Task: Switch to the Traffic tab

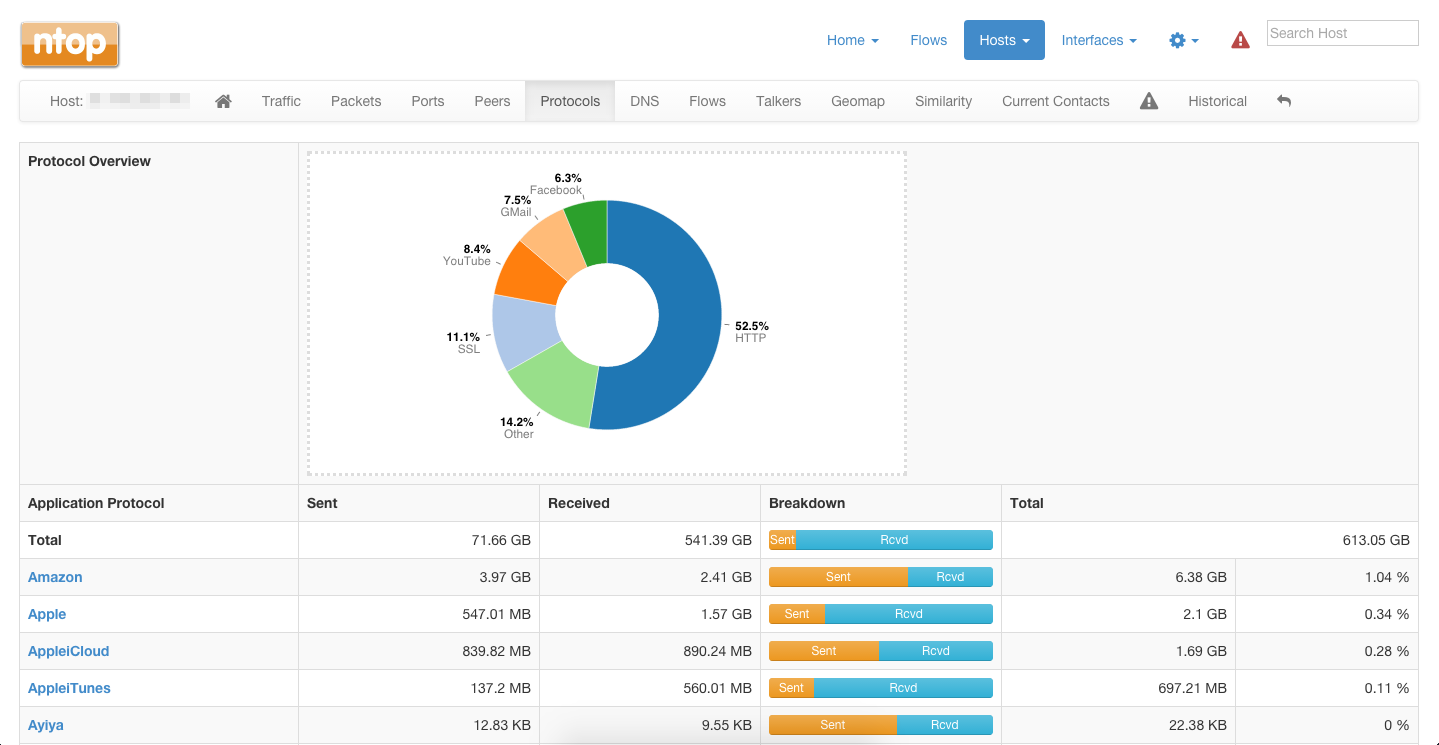Action: 281,101
